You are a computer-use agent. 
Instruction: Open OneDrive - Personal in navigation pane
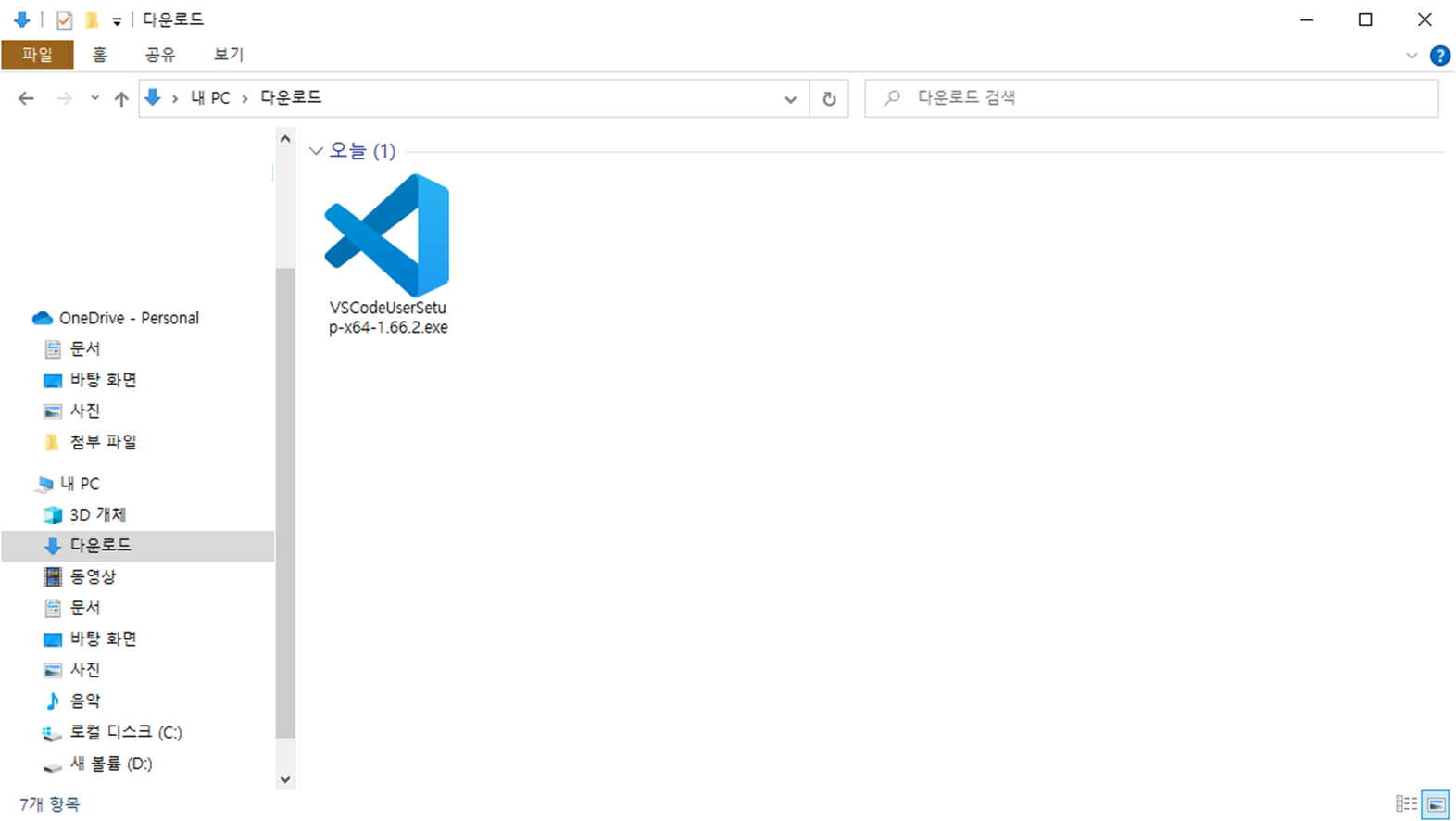(129, 318)
